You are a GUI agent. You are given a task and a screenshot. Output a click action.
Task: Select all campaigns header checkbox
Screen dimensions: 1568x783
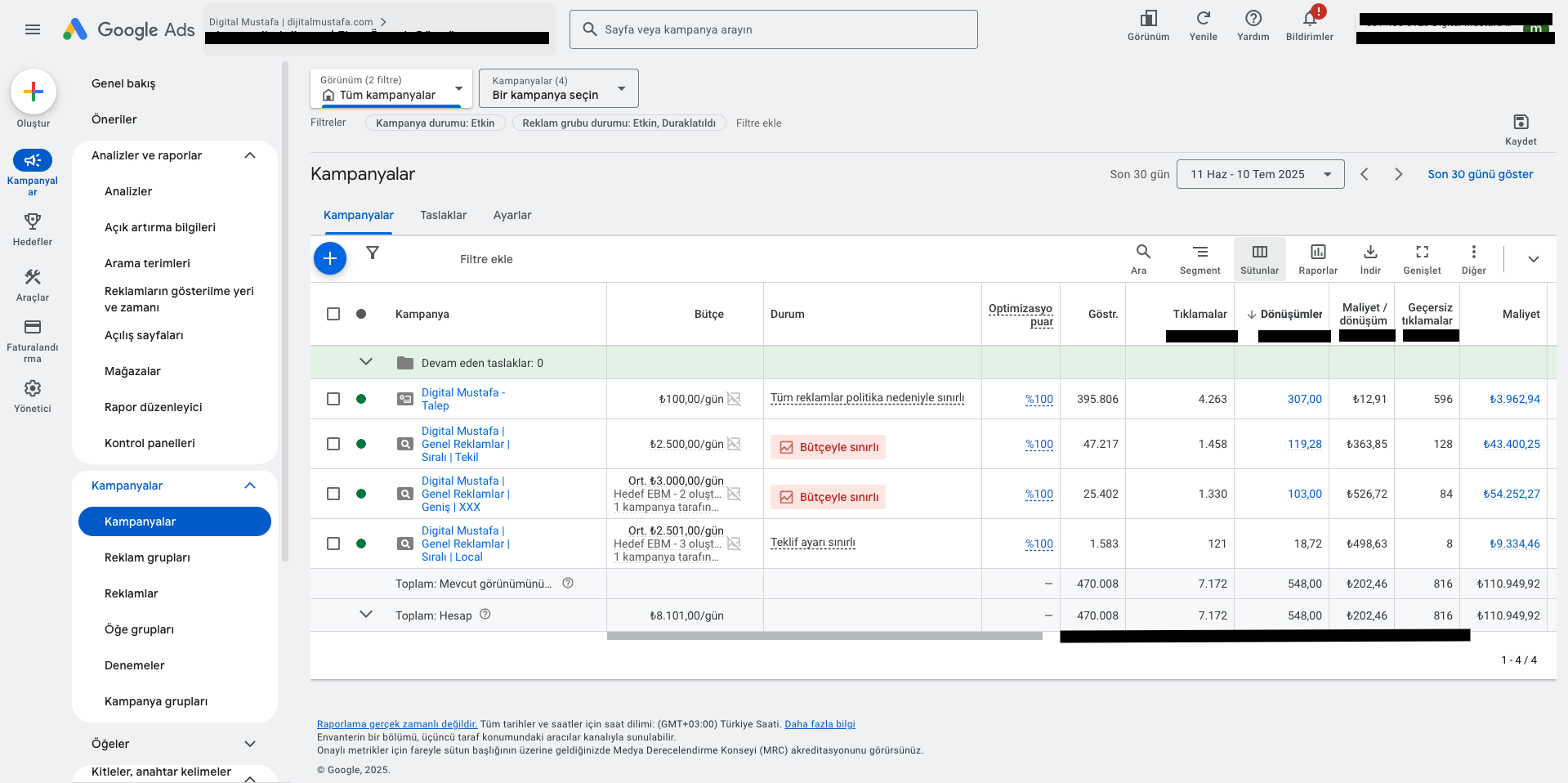tap(333, 314)
